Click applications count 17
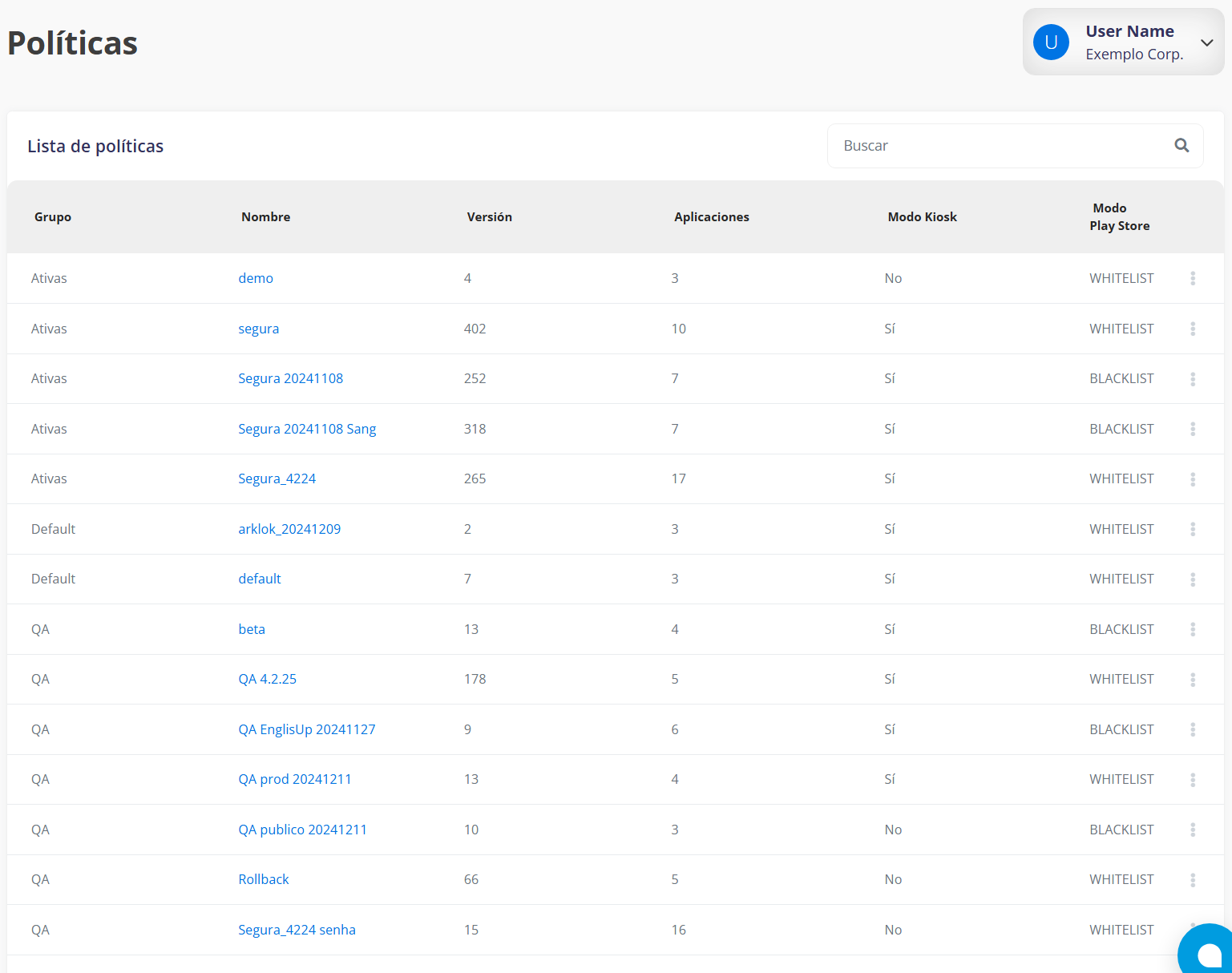Image resolution: width=1232 pixels, height=973 pixels. point(678,478)
